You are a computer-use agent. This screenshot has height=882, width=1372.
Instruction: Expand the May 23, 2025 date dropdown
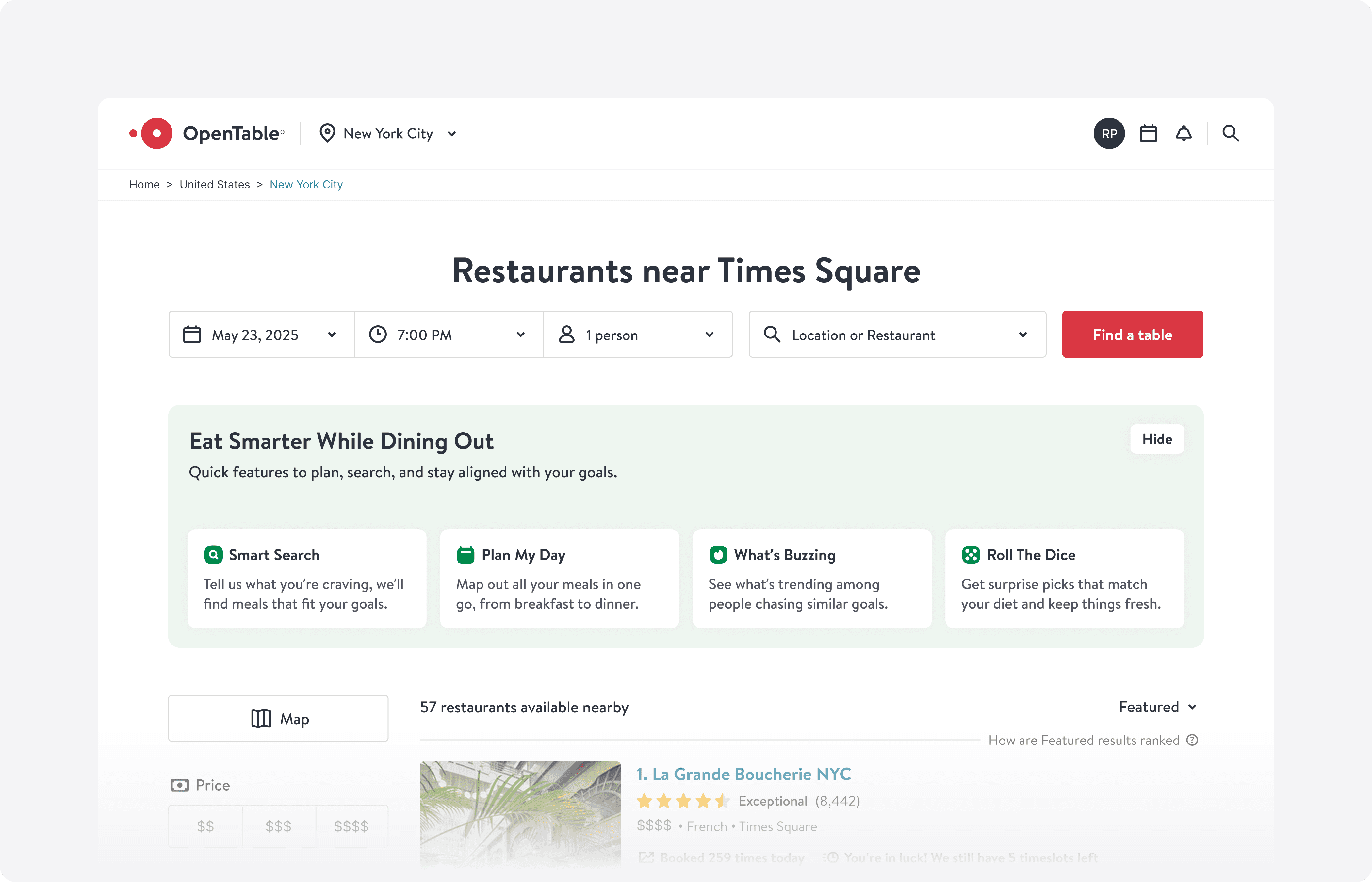point(262,335)
